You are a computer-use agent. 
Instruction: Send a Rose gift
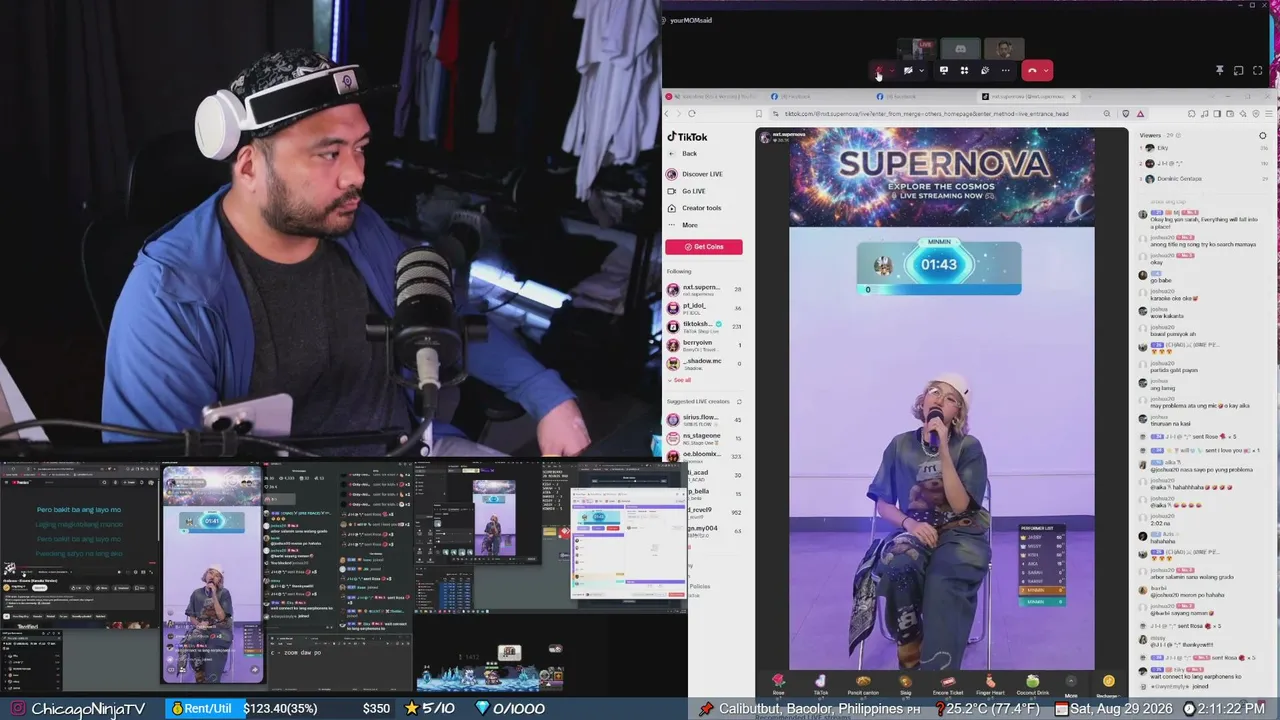(x=778, y=684)
